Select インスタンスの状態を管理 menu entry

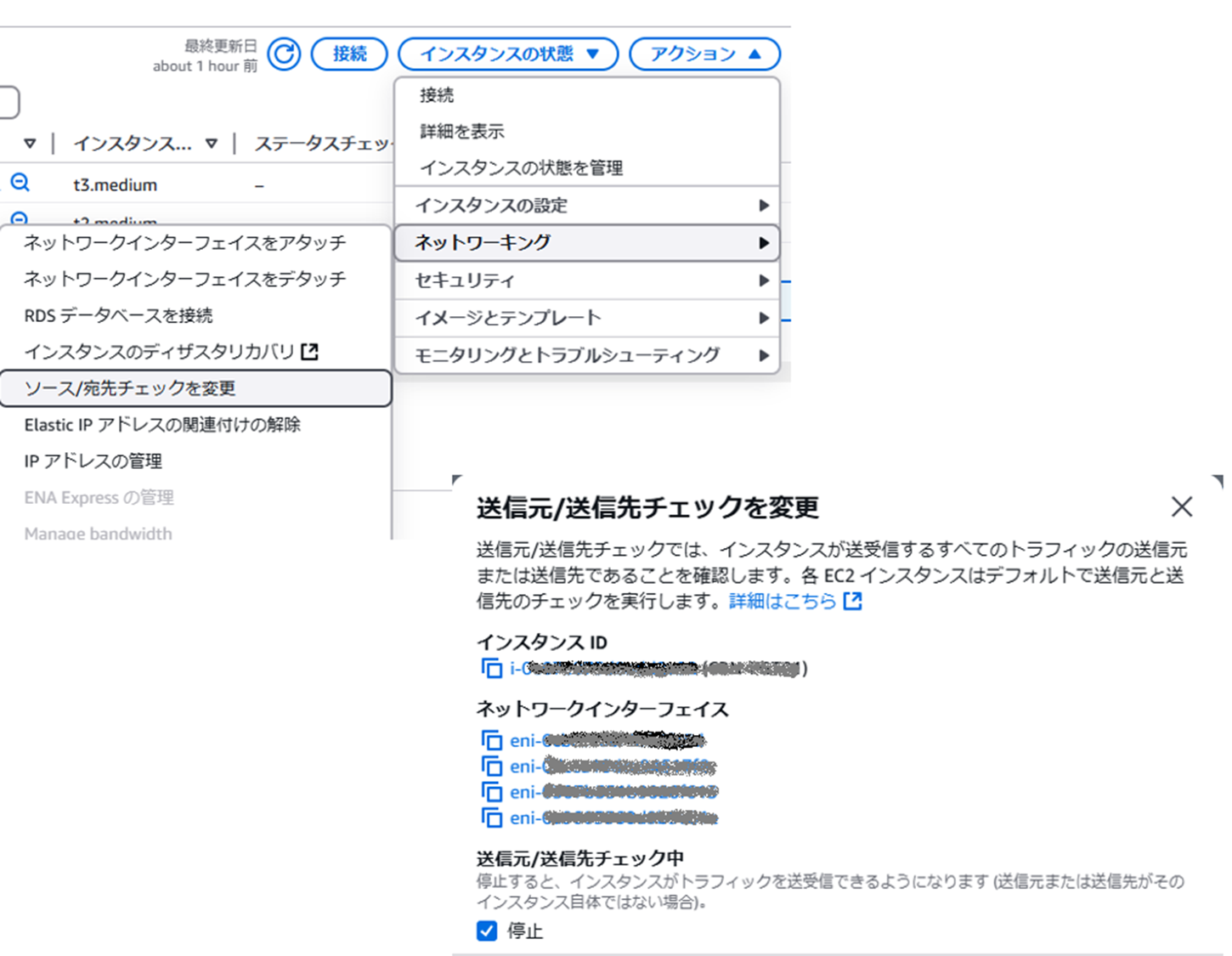click(x=587, y=168)
